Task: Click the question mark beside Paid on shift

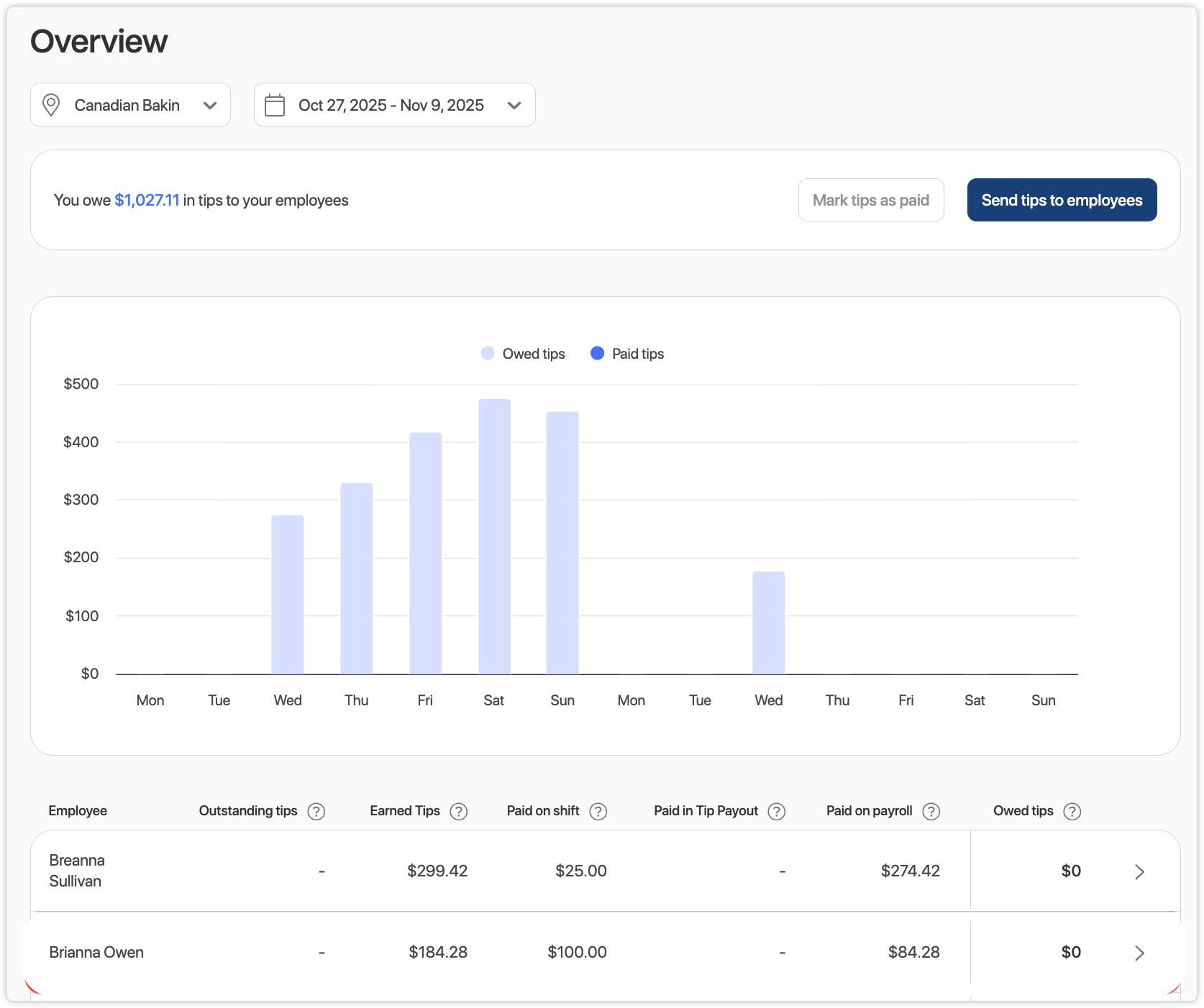Action: point(598,811)
